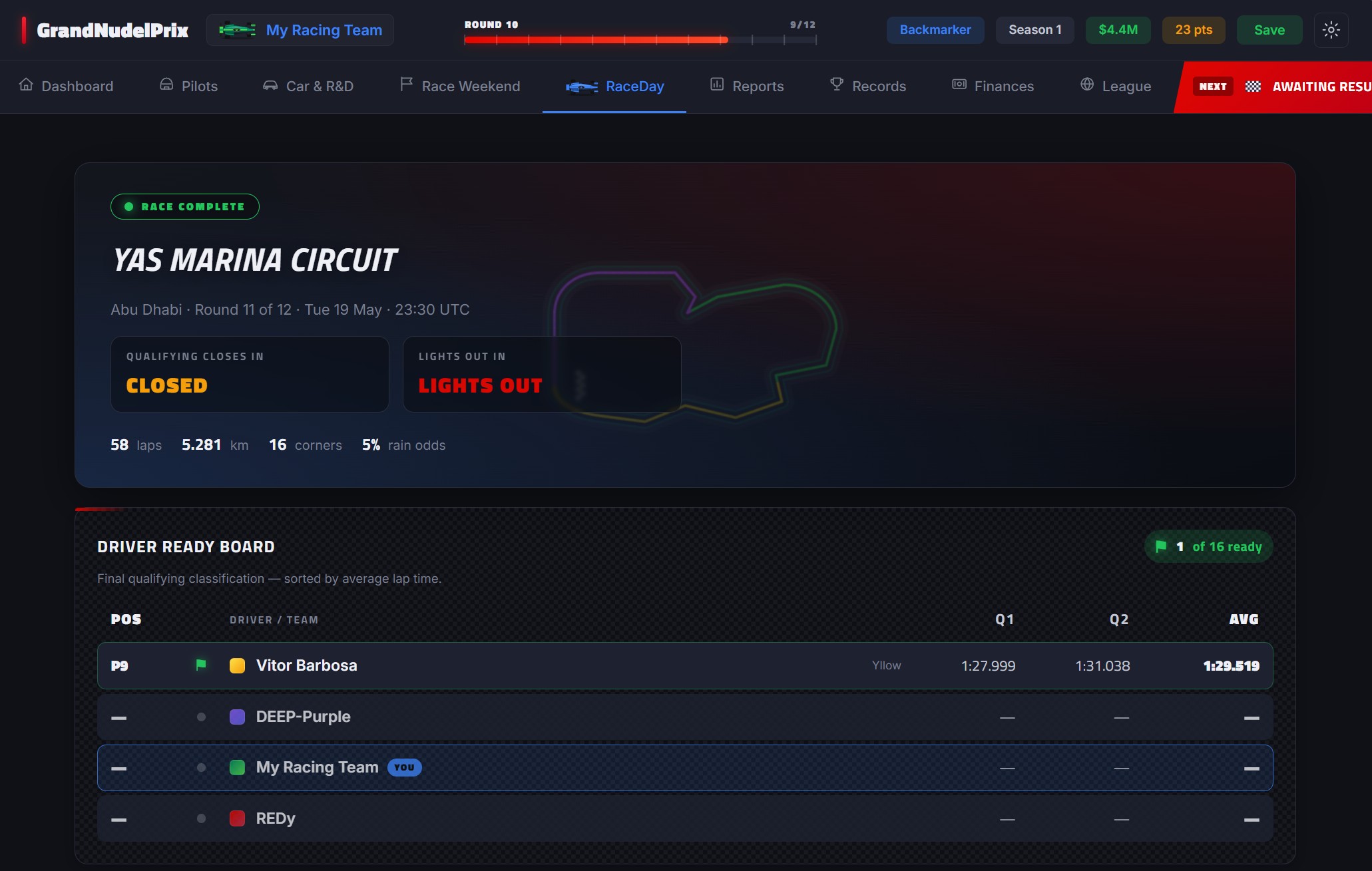Click the Save button
The width and height of the screenshot is (1372, 871).
[1269, 30]
